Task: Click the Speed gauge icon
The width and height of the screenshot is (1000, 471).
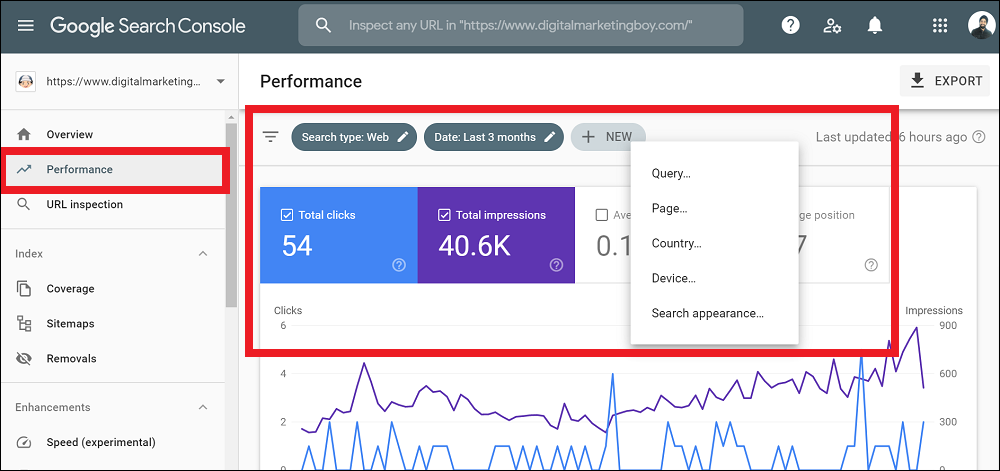Action: (x=24, y=442)
